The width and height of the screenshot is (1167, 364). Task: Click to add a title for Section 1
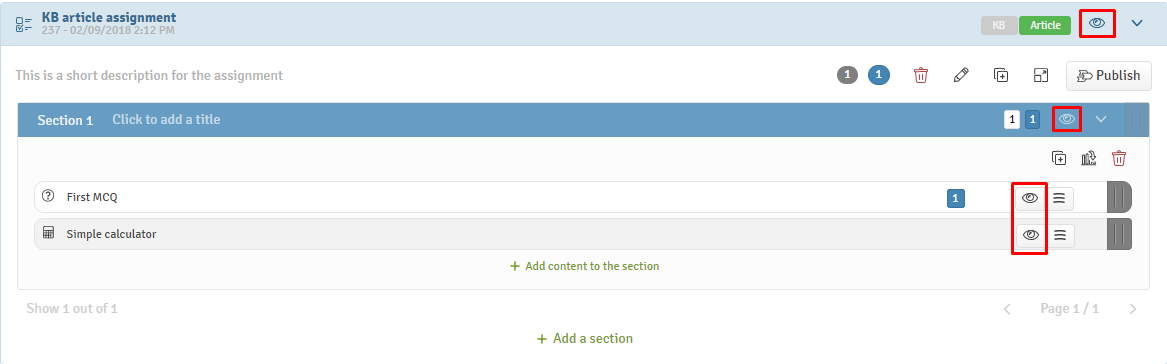pos(166,119)
